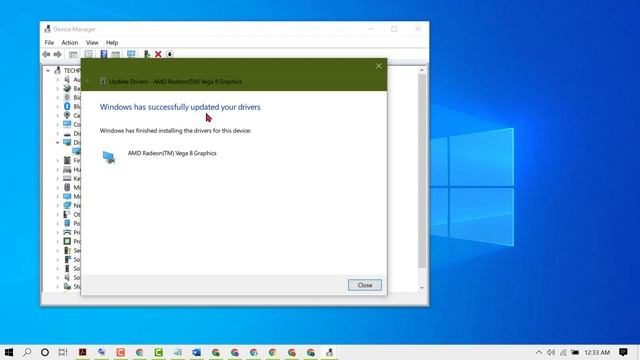The height and width of the screenshot is (360, 640).
Task: Open orange Camtasia icon on taskbar
Action: point(120,352)
